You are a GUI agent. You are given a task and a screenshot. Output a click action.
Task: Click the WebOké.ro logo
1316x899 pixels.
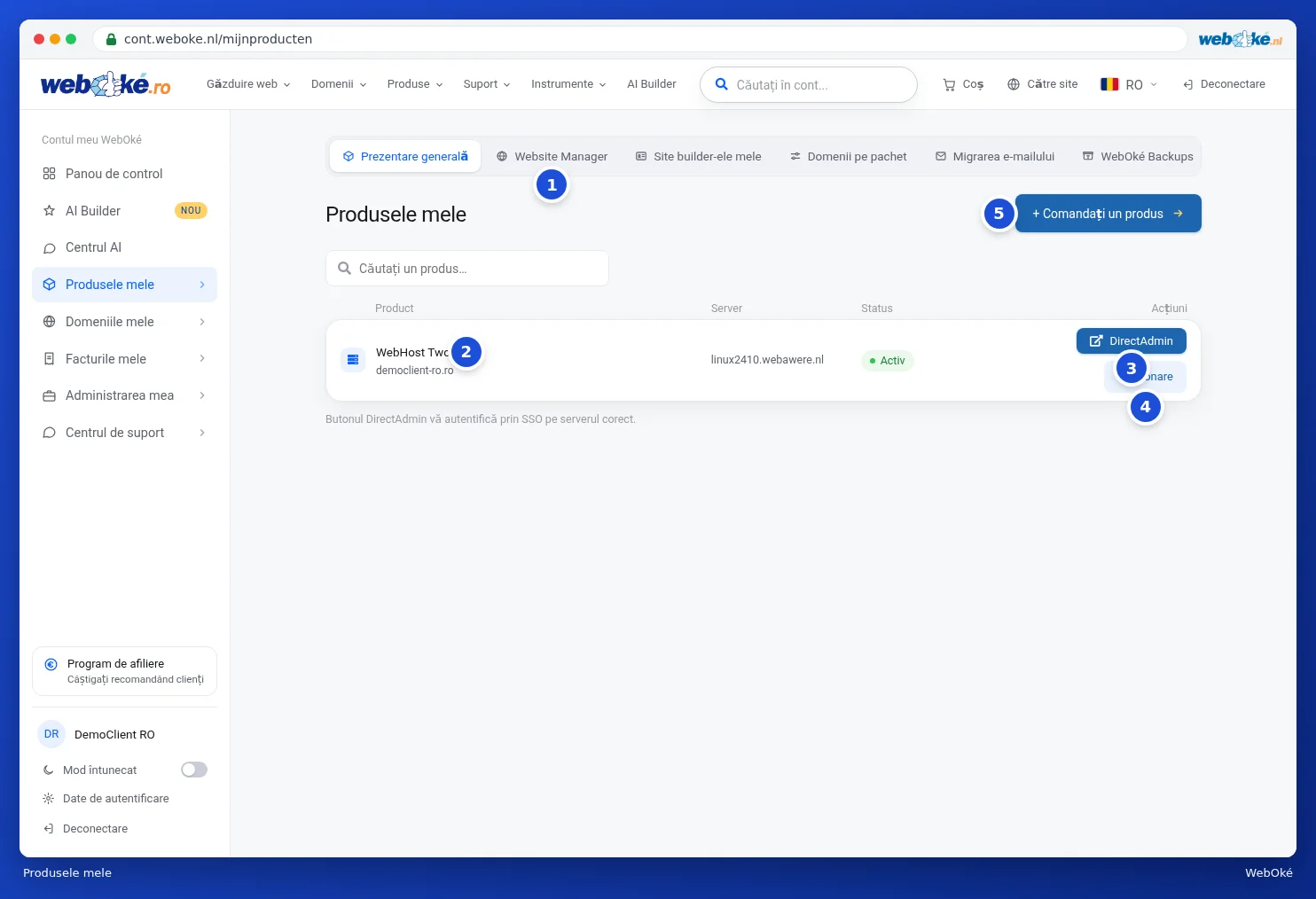click(106, 84)
